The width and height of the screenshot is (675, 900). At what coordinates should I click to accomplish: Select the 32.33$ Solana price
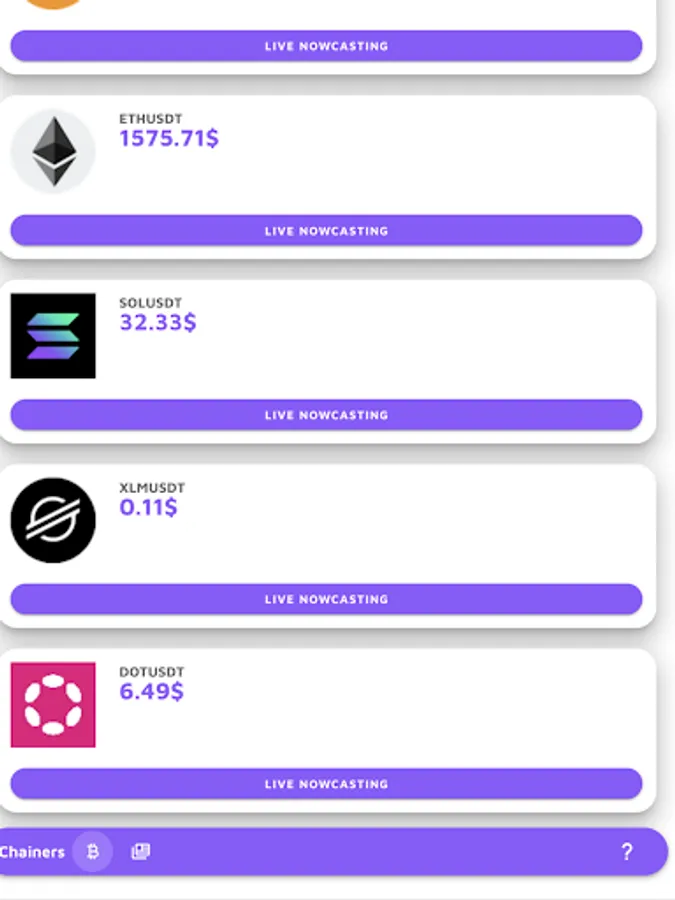(158, 323)
